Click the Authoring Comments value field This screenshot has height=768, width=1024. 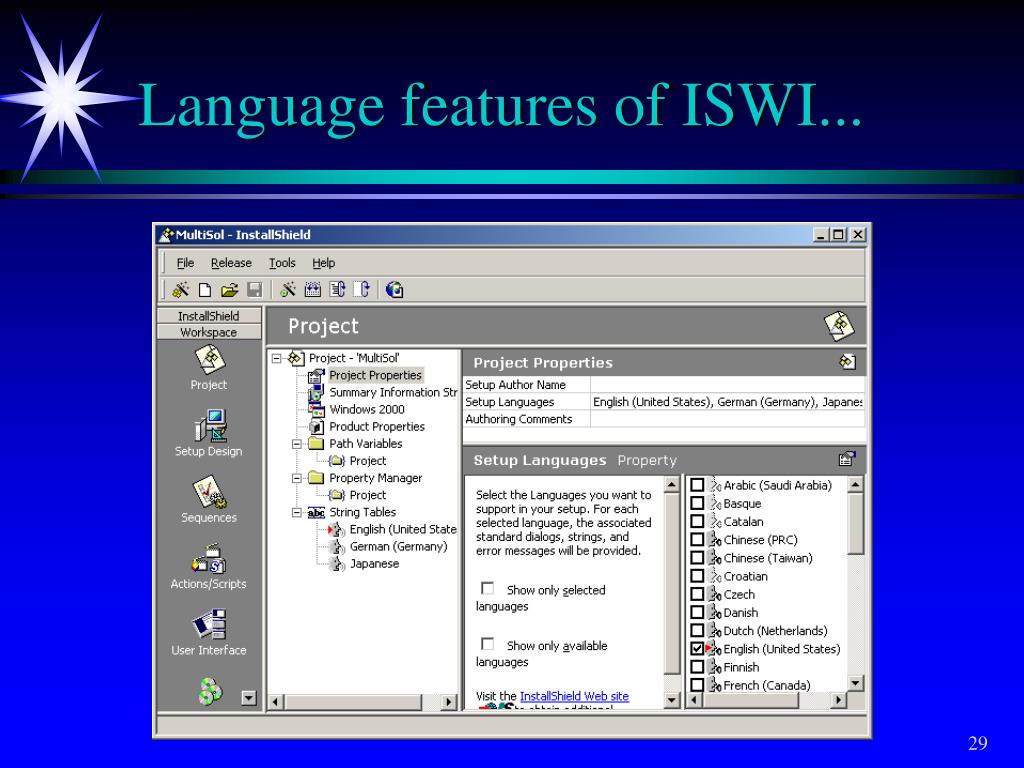click(728, 419)
